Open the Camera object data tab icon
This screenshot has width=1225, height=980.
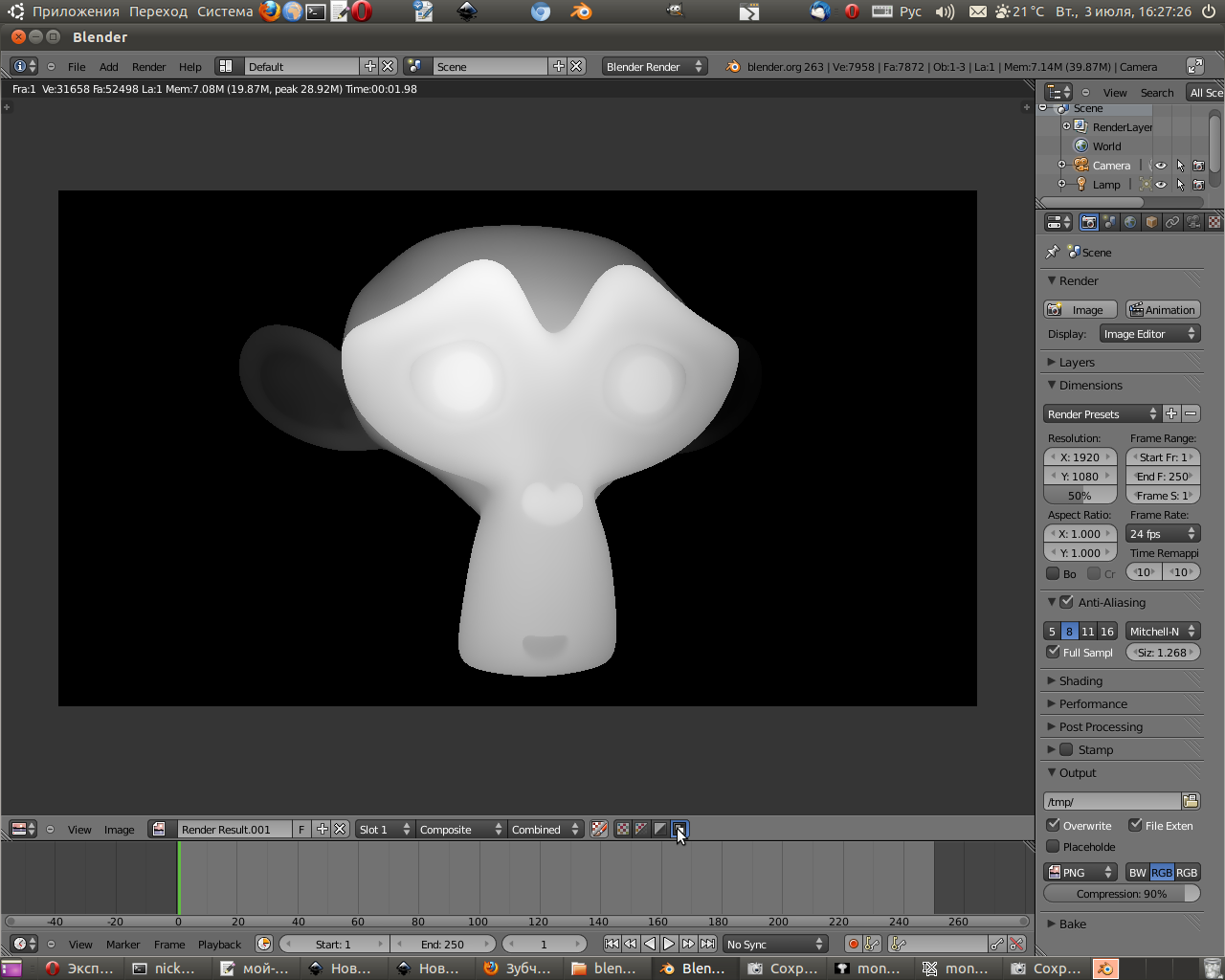[1193, 222]
